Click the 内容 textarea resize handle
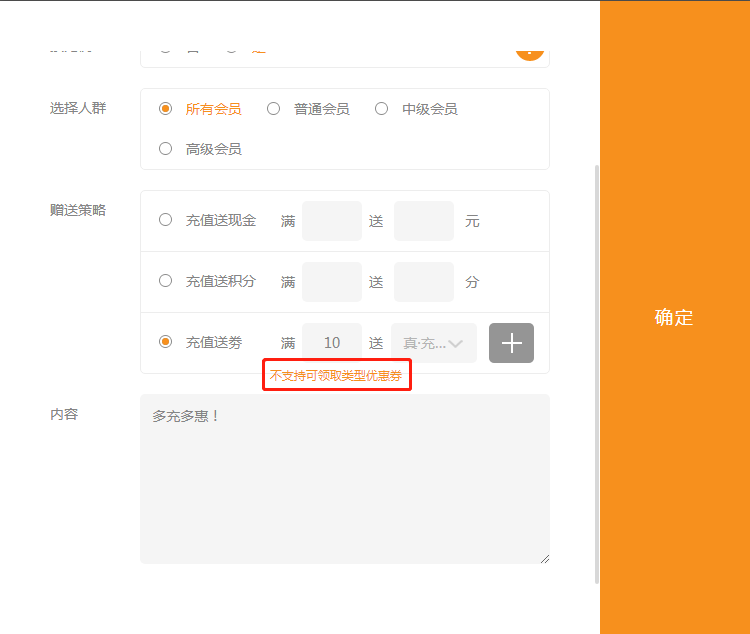Image resolution: width=750 pixels, height=634 pixels. [x=545, y=559]
